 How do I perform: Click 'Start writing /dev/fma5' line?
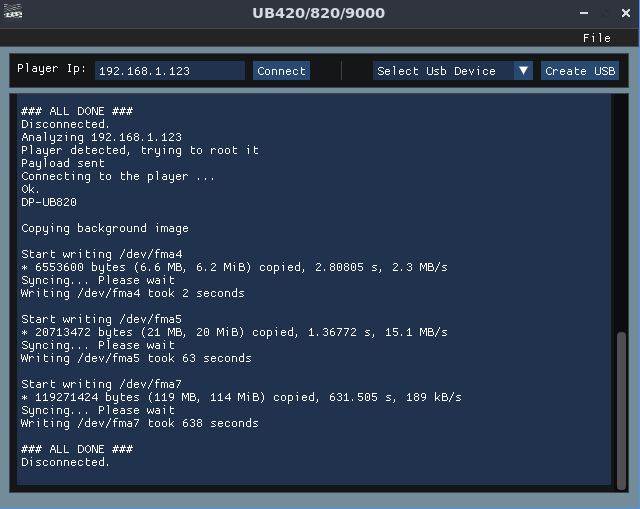pos(101,319)
